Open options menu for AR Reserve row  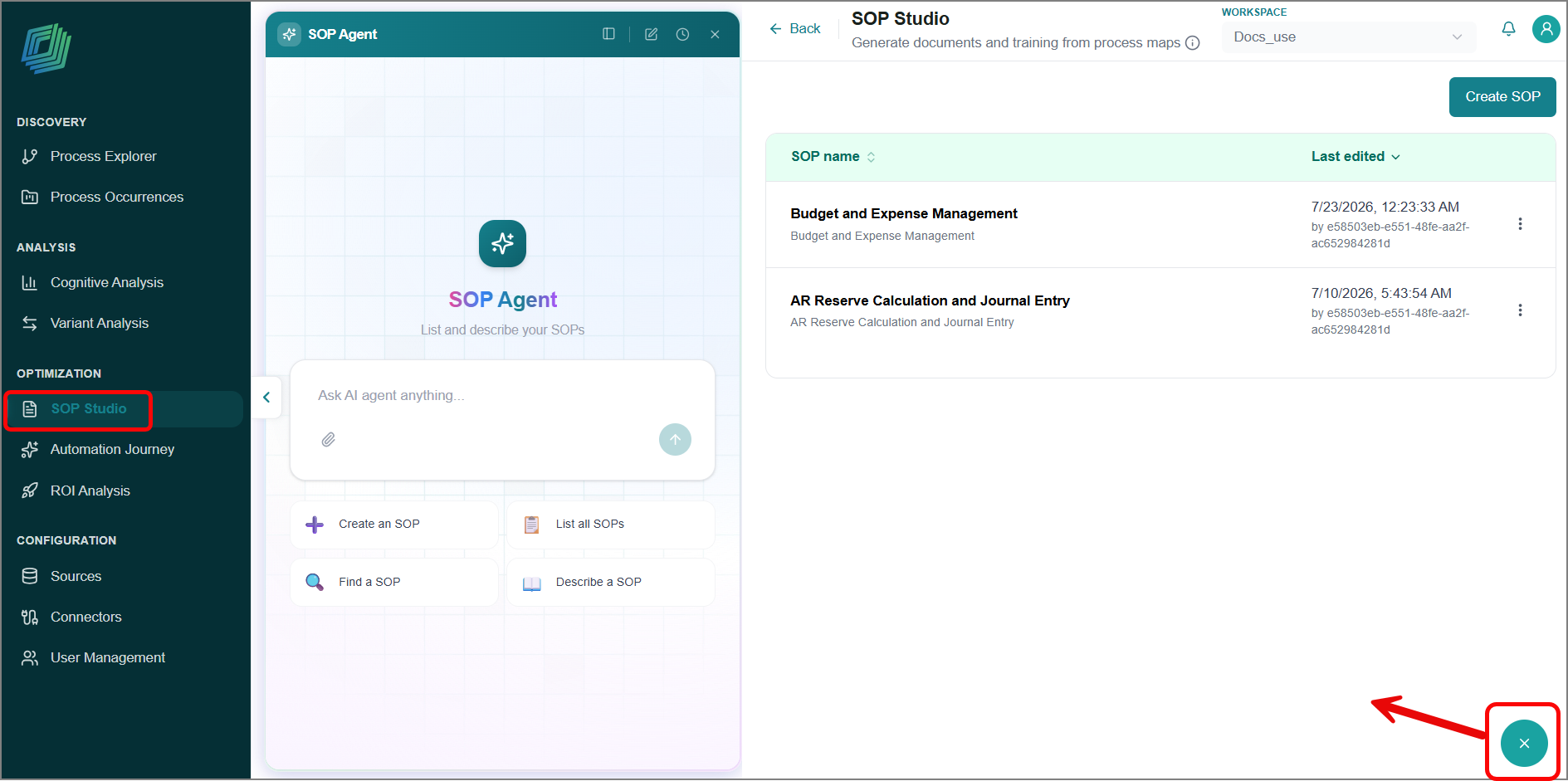(x=1520, y=310)
